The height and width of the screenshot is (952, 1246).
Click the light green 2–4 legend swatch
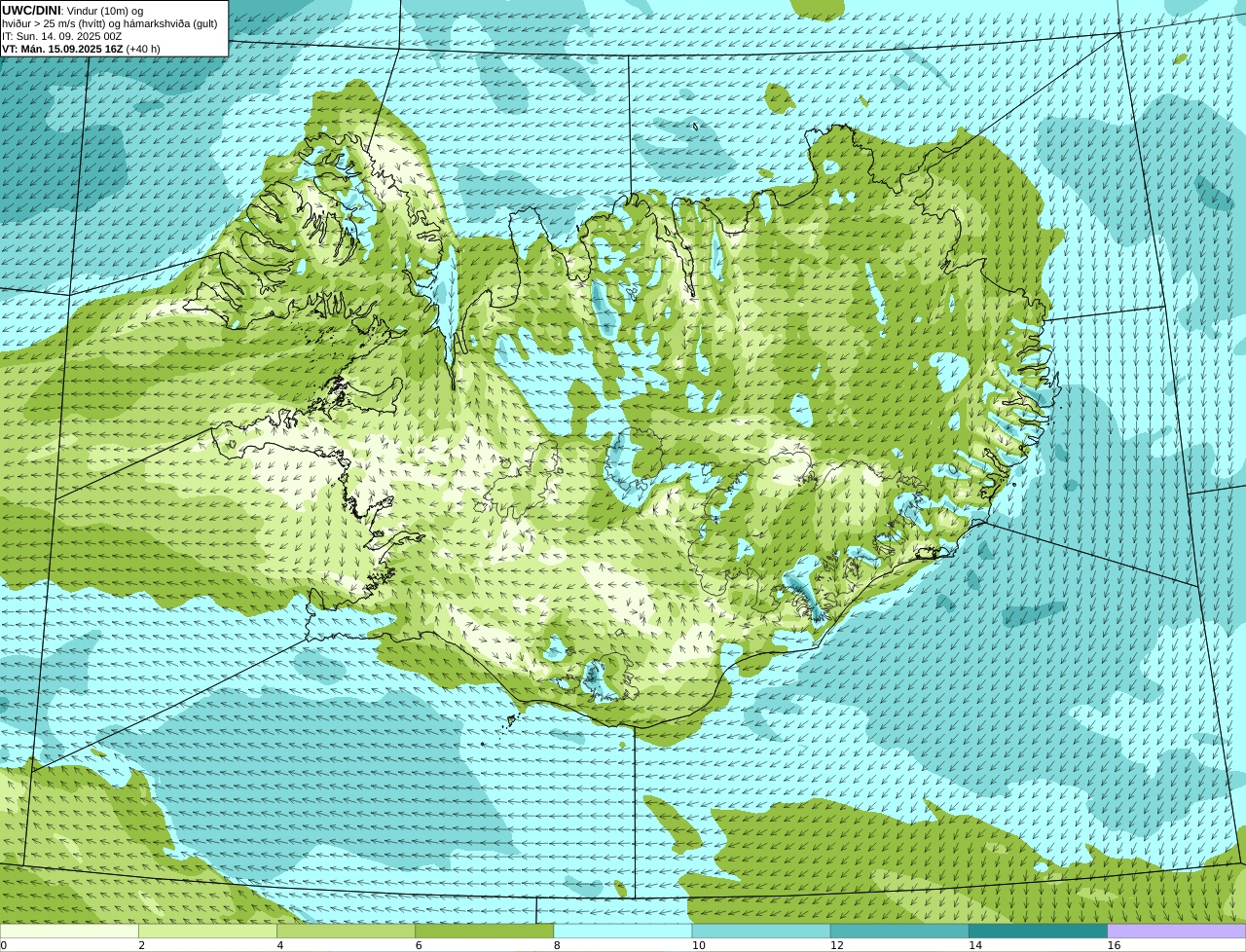(207, 932)
